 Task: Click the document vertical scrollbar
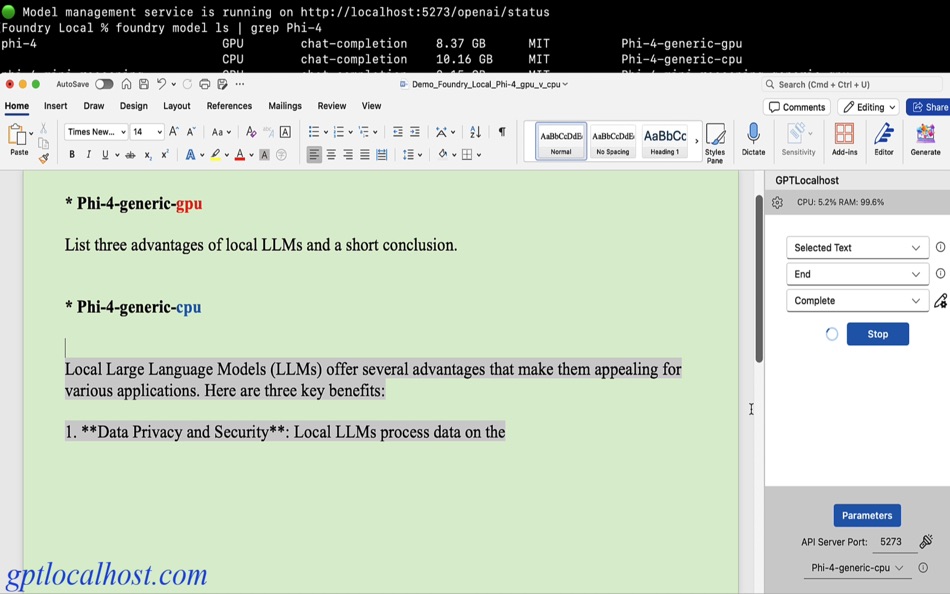pos(759,279)
